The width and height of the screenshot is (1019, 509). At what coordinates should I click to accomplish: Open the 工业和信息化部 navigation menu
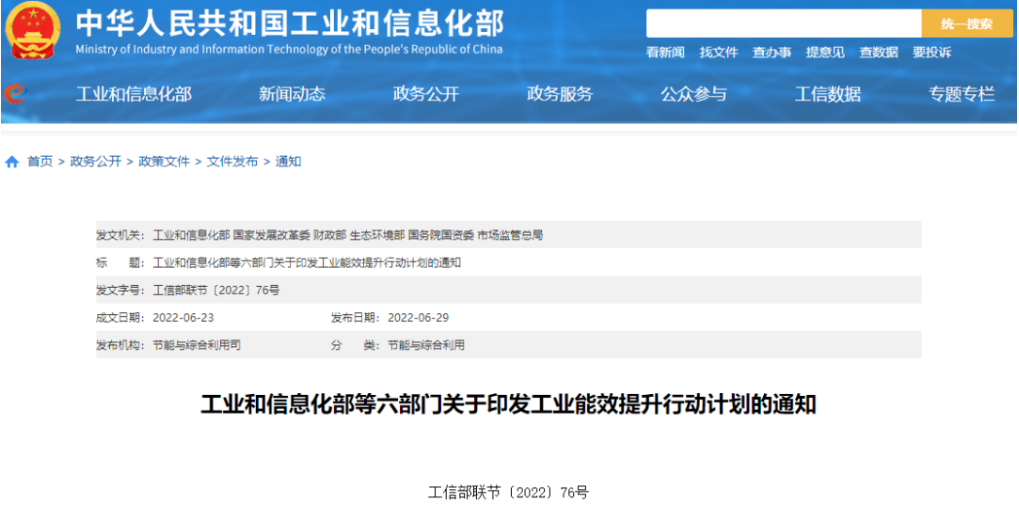(134, 94)
